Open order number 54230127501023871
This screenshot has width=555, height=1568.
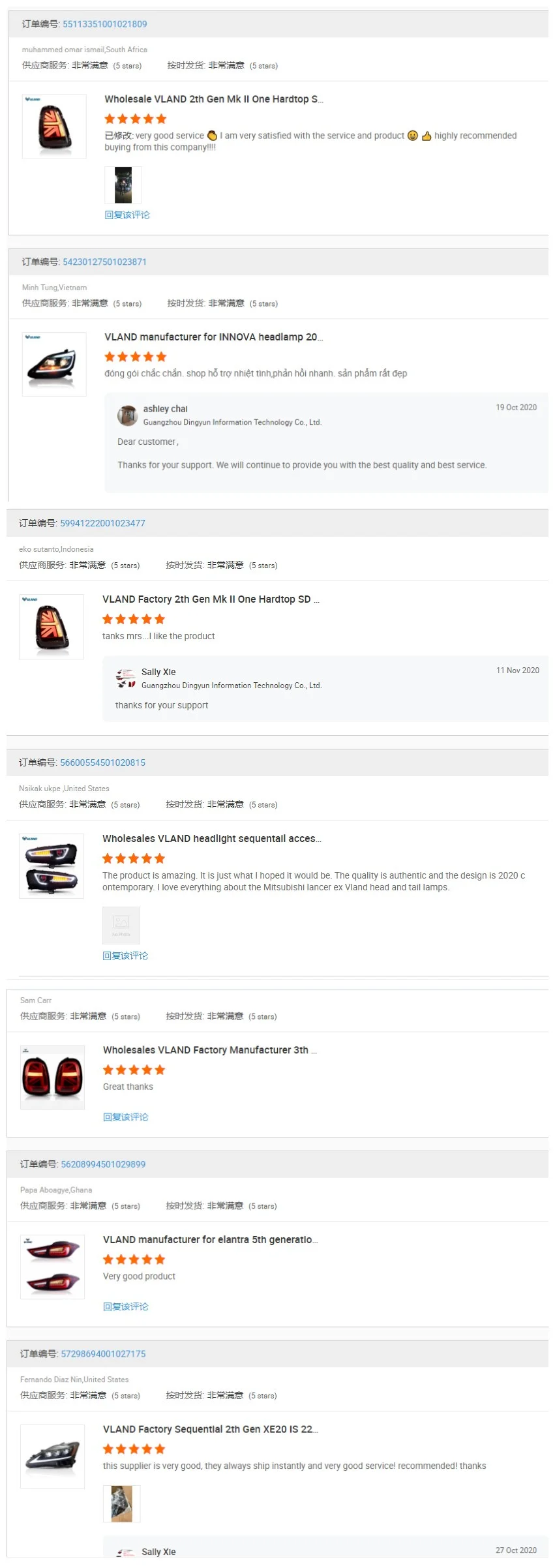[x=104, y=262]
